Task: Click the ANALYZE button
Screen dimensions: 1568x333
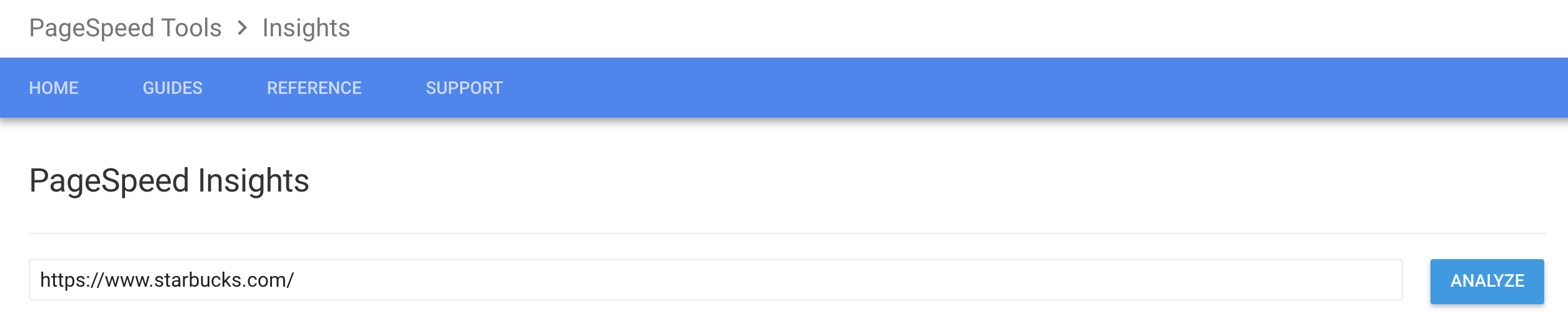Action: coord(1487,281)
